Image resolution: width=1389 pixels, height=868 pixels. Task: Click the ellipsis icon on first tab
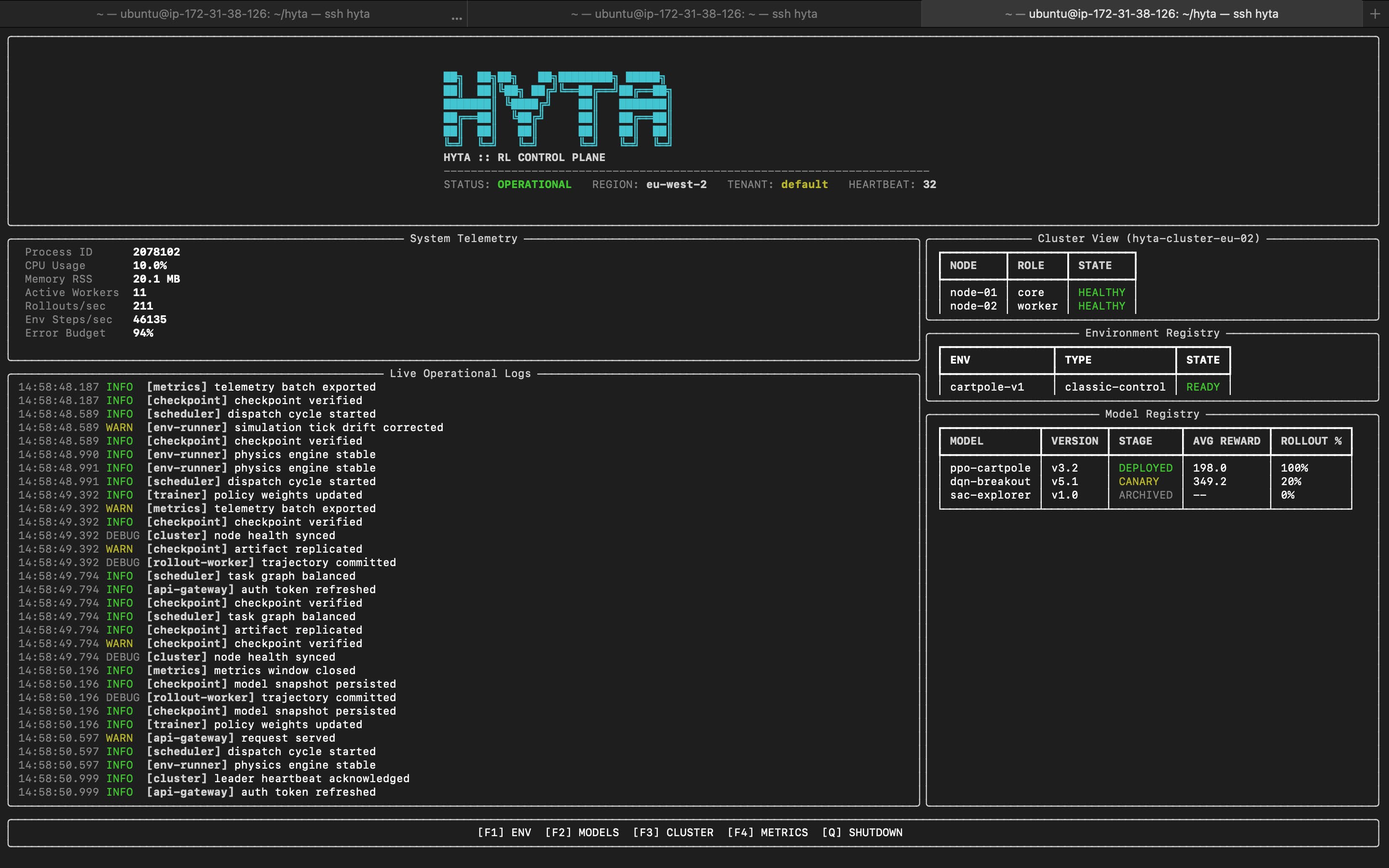456,18
